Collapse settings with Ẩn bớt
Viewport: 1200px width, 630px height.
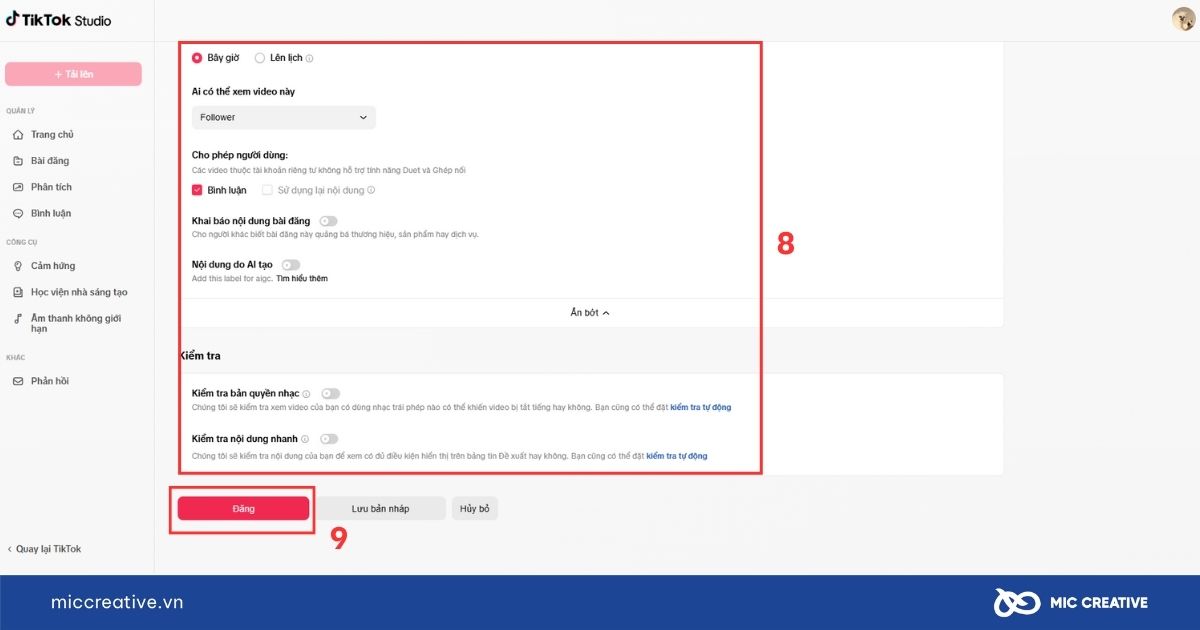[x=590, y=313]
